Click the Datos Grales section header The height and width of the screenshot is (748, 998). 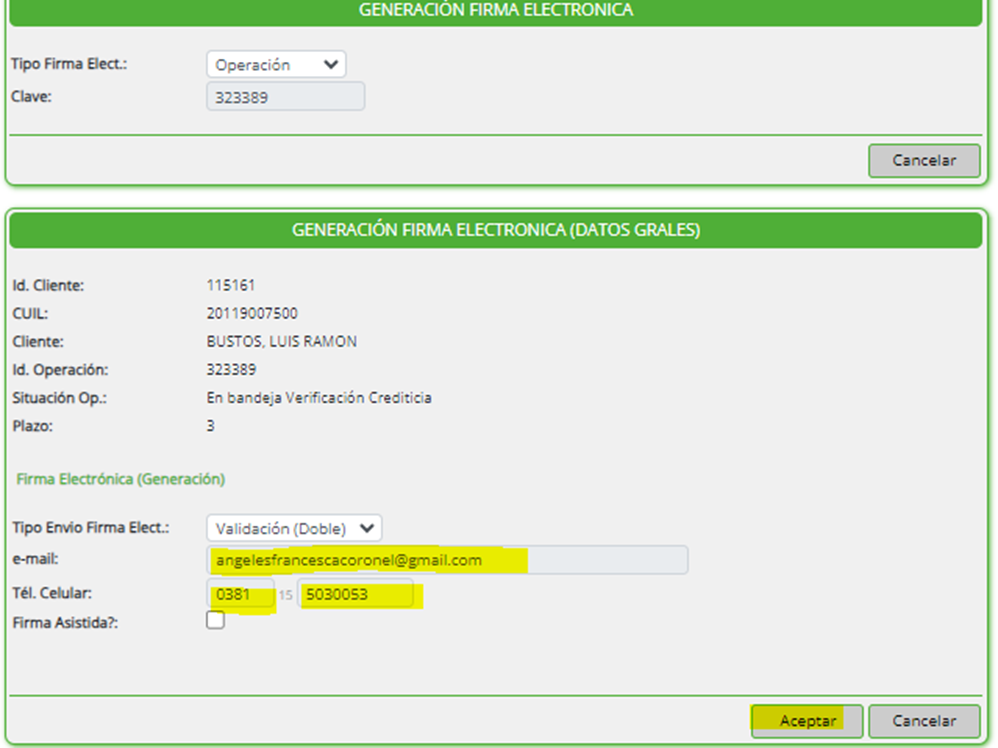(x=496, y=230)
